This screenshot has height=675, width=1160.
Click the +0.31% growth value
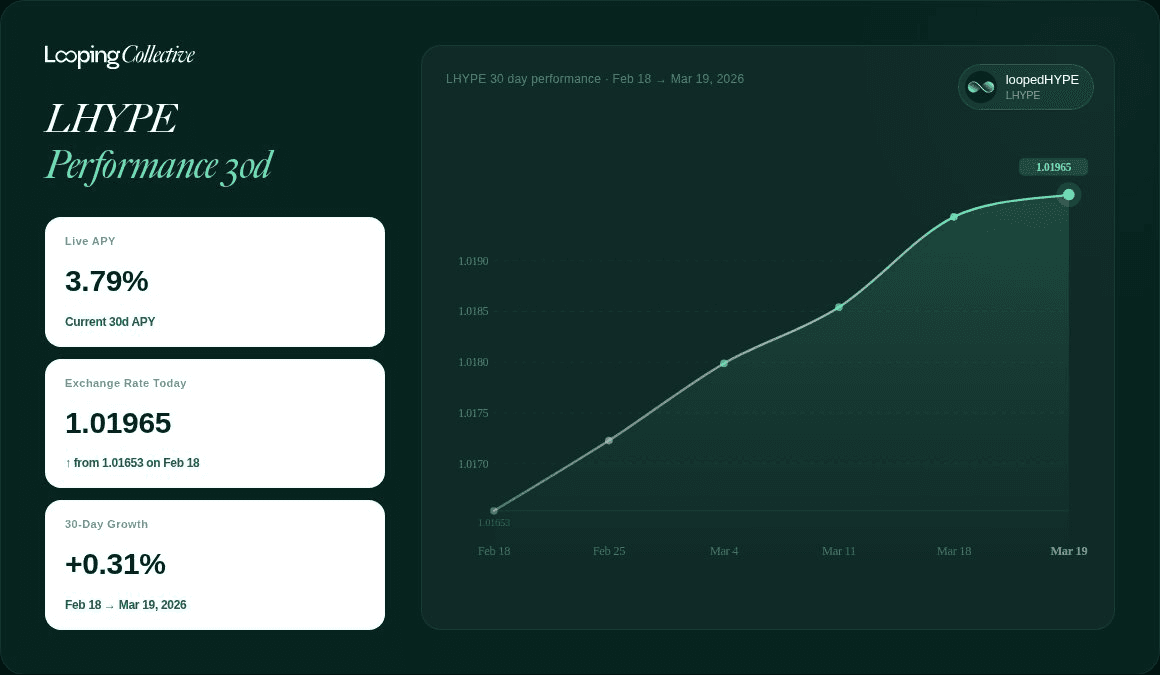click(x=115, y=564)
